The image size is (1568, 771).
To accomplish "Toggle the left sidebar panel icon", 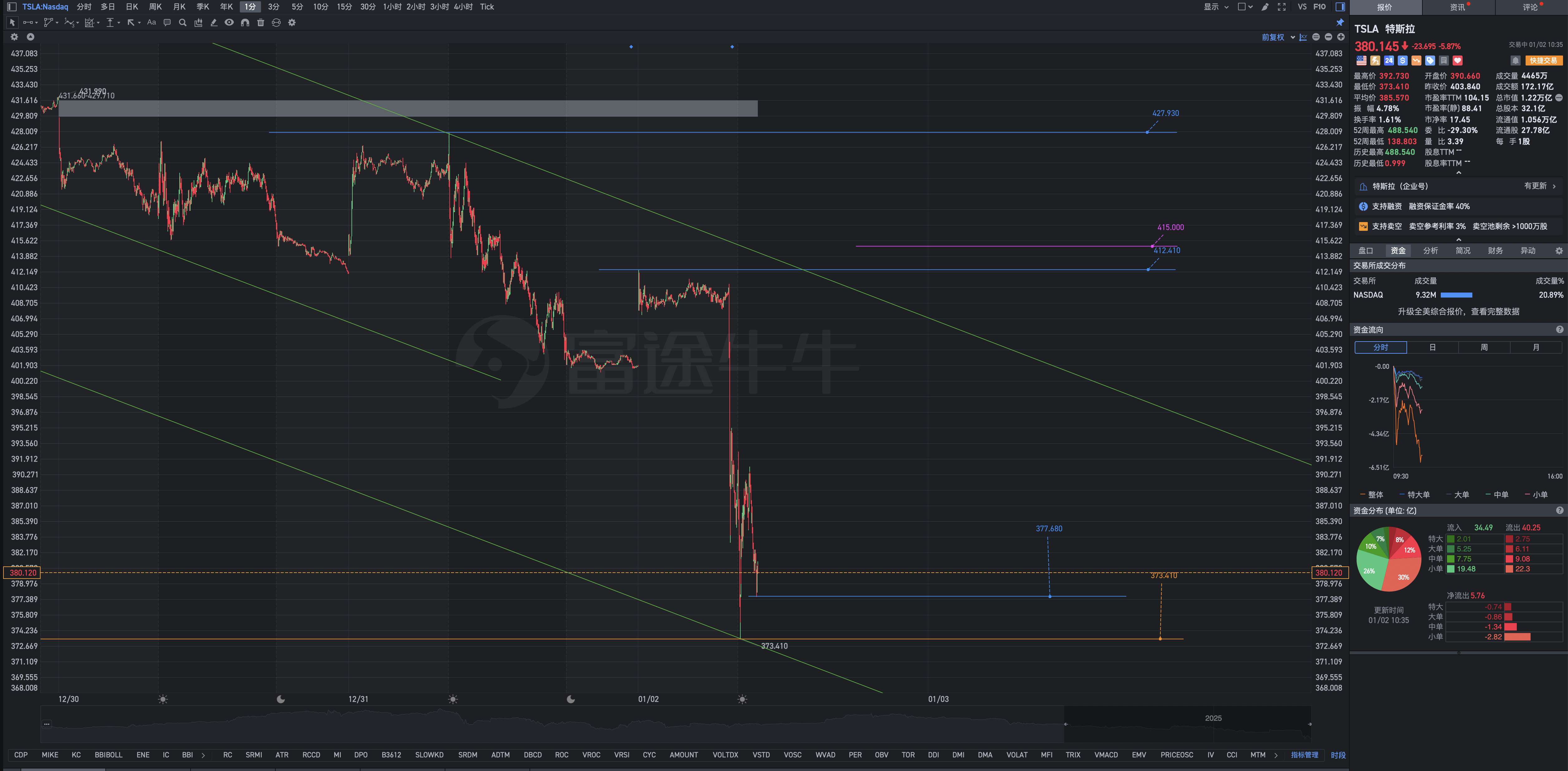I will 12,7.
